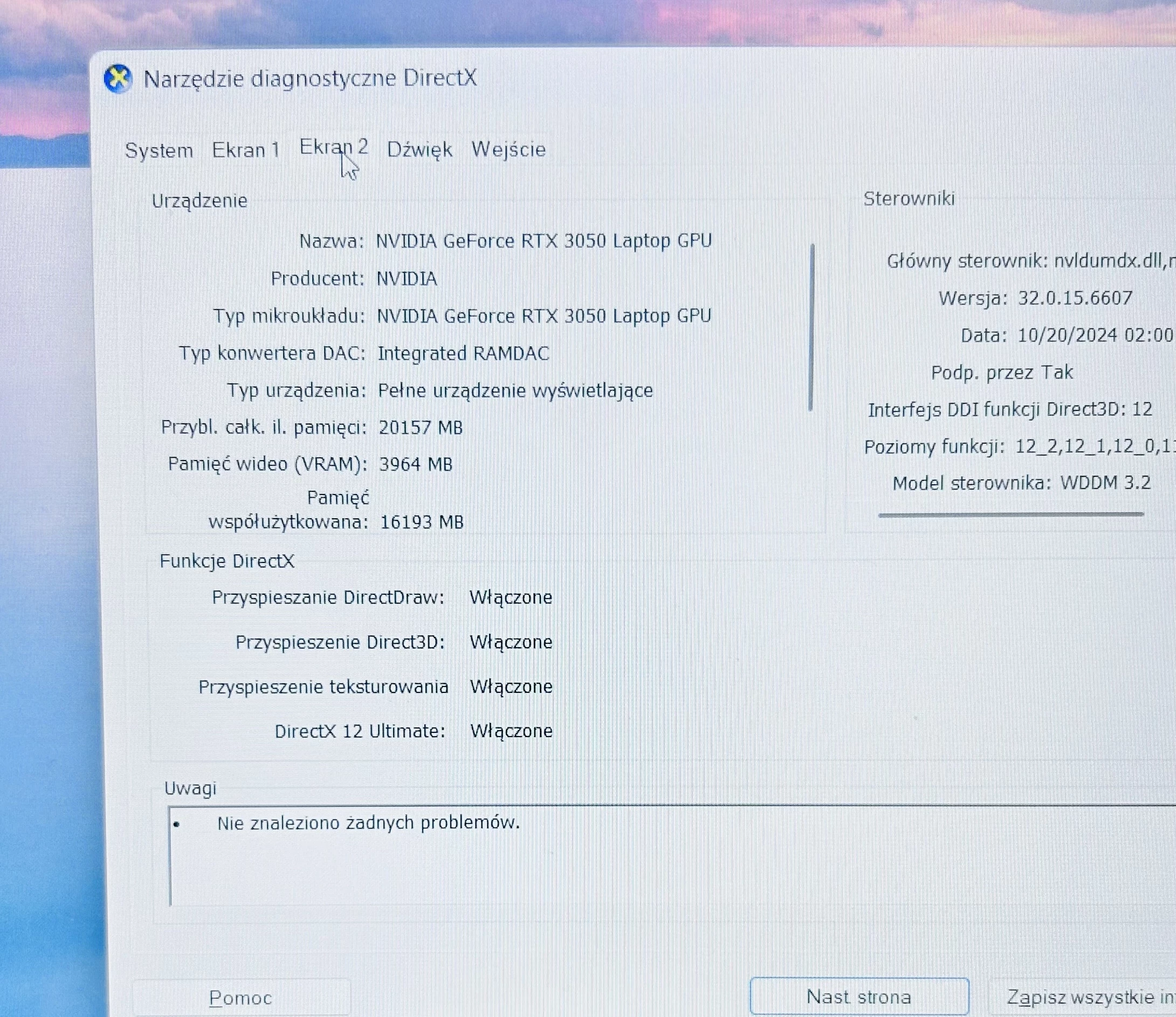The width and height of the screenshot is (1176, 1017).
Task: Click the Typ mikroukładu value text
Action: tap(544, 316)
